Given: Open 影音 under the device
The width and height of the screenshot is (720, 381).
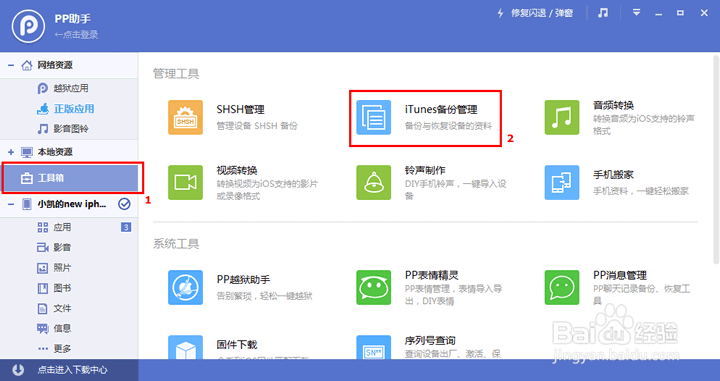Looking at the screenshot, I should (x=62, y=247).
